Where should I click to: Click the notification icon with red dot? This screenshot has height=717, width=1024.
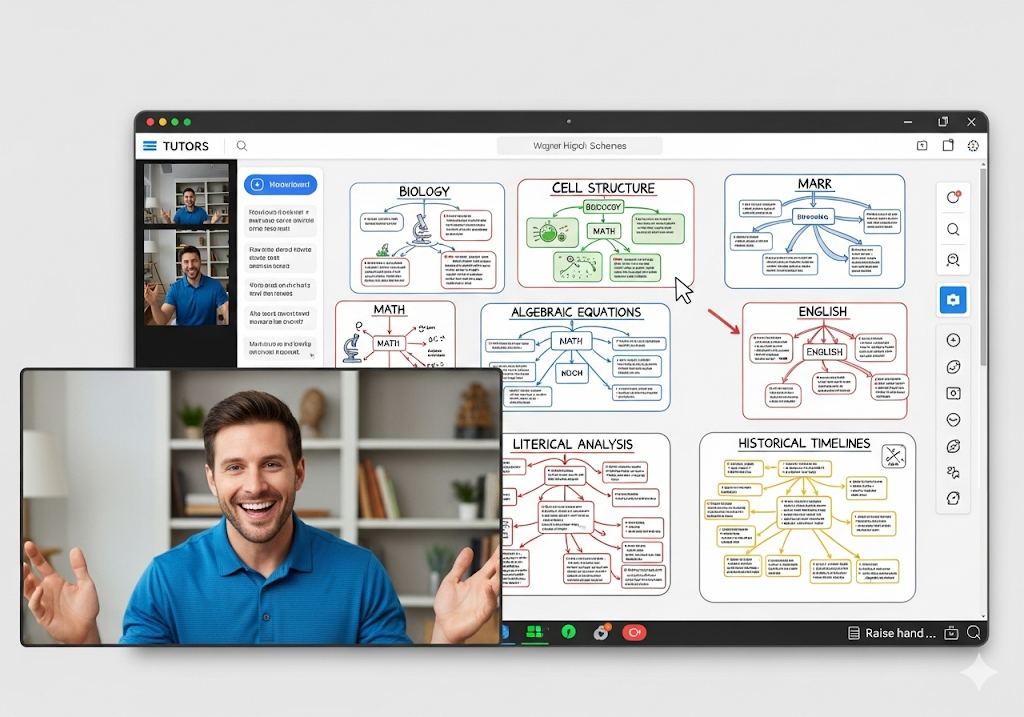point(953,197)
